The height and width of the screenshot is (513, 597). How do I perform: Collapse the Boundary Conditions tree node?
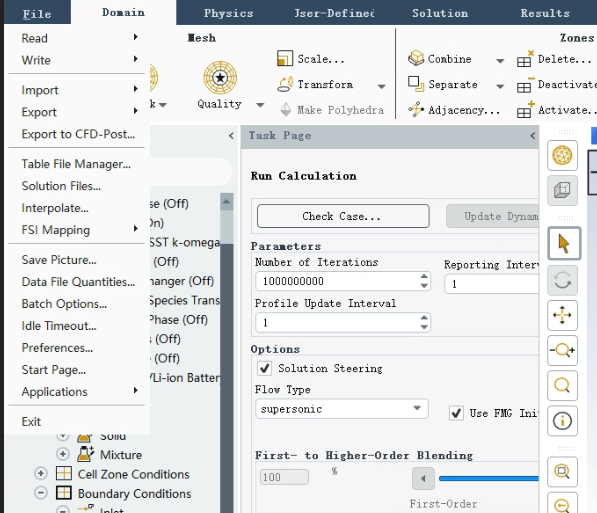tap(41, 493)
